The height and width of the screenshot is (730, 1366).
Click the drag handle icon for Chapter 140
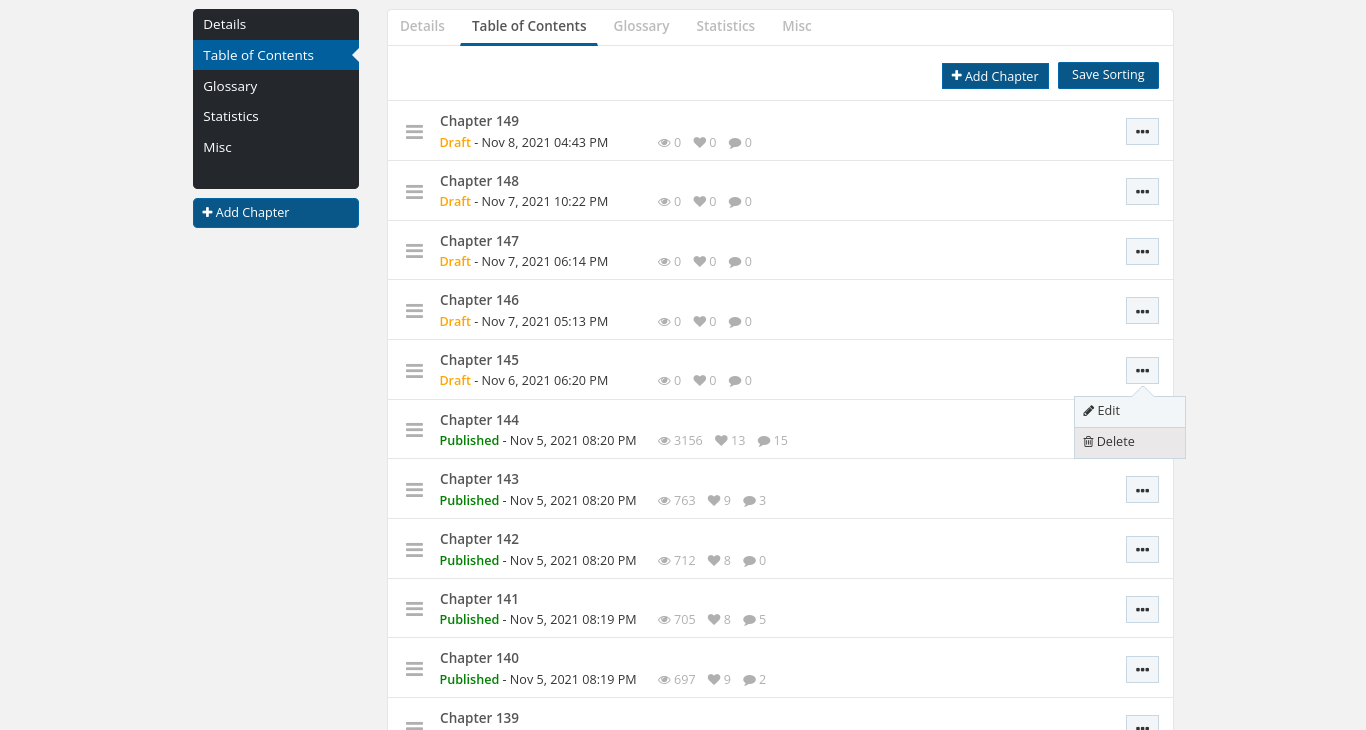(414, 668)
